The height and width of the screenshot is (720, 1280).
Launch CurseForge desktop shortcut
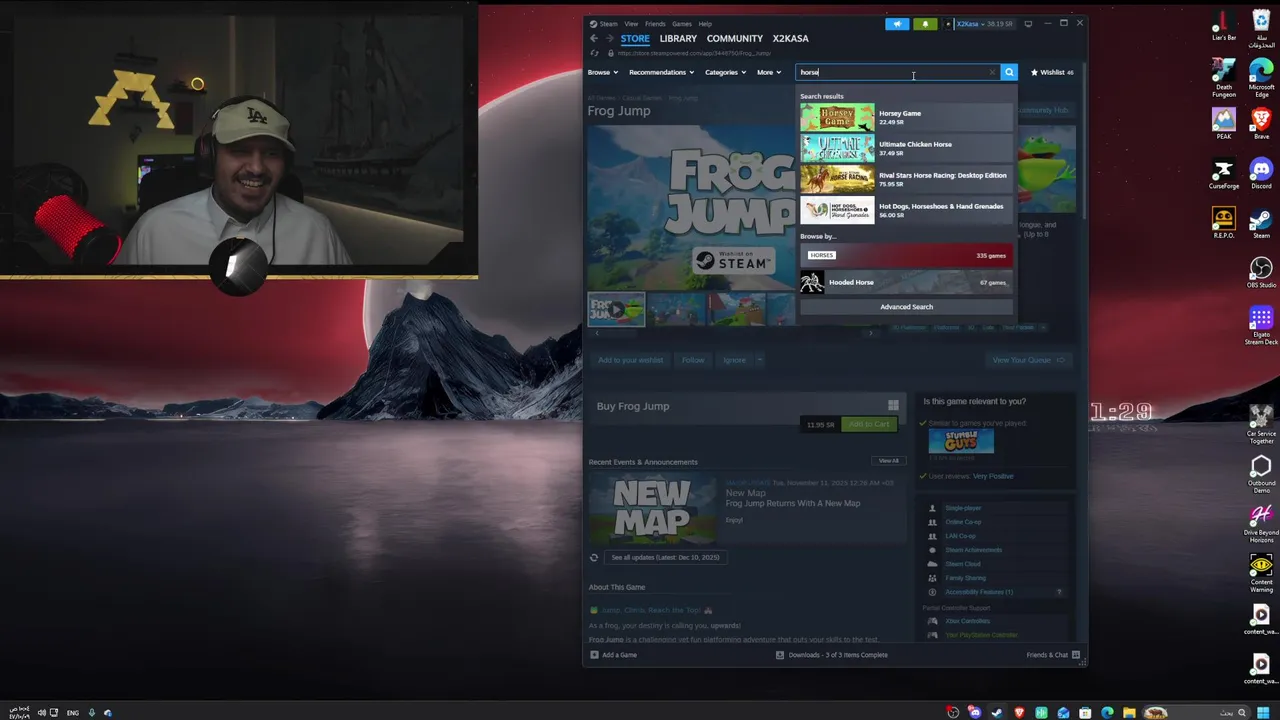tap(1224, 174)
